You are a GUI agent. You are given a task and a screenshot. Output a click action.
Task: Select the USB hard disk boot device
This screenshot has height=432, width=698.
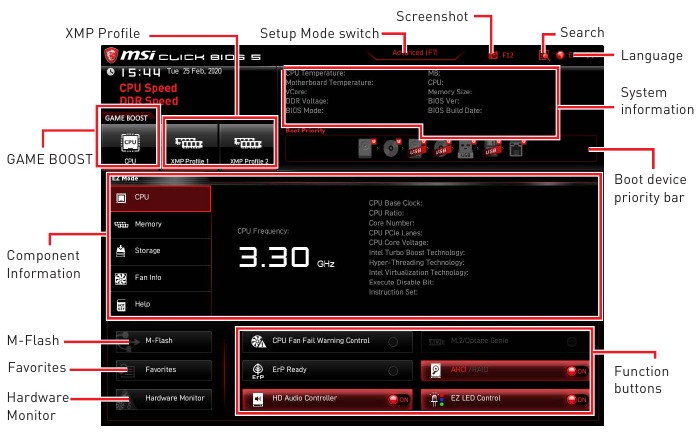417,148
